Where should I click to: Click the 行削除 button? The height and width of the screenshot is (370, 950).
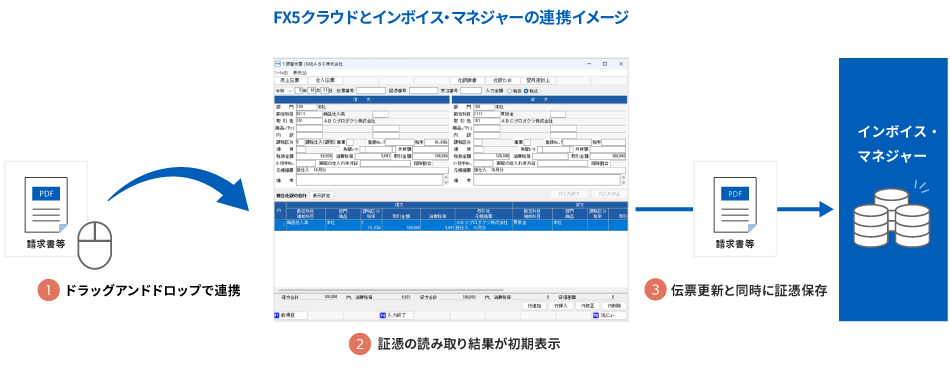[614, 306]
